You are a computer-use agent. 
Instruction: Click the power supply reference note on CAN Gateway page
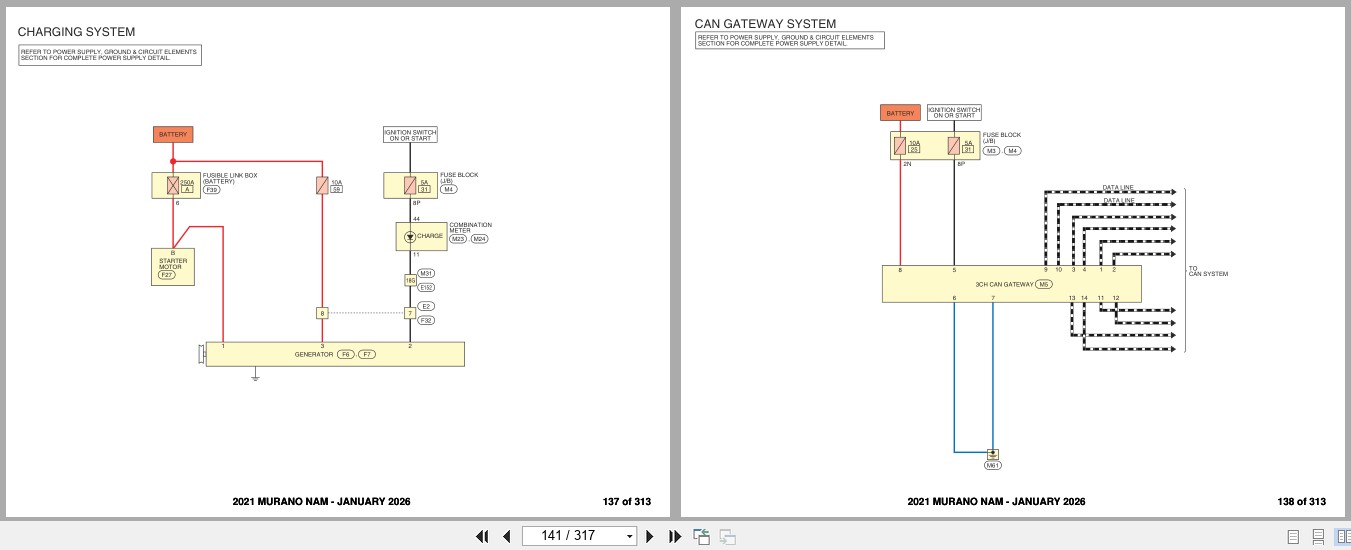[789, 40]
